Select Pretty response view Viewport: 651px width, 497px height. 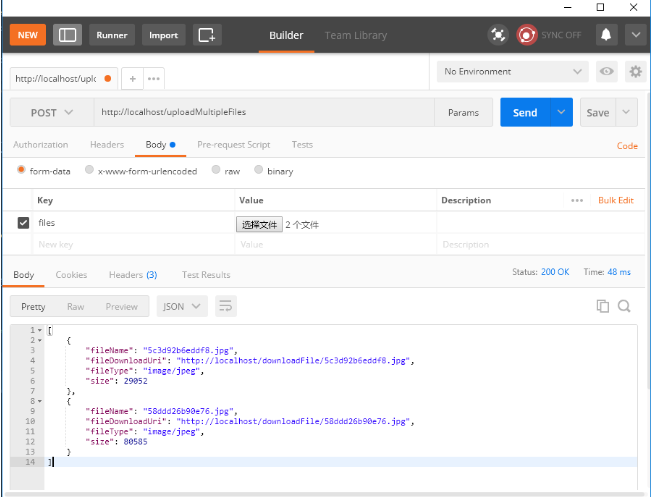[x=33, y=306]
